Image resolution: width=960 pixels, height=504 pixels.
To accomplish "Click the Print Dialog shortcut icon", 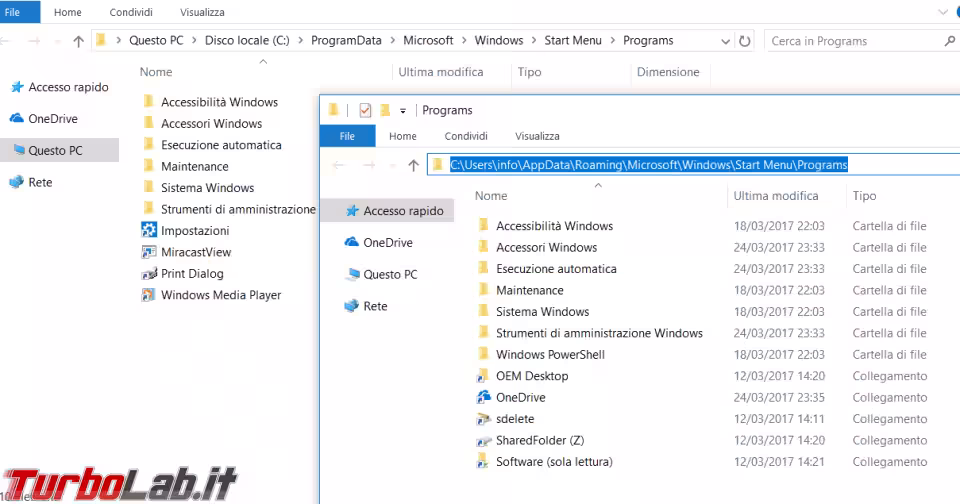I will (x=149, y=273).
